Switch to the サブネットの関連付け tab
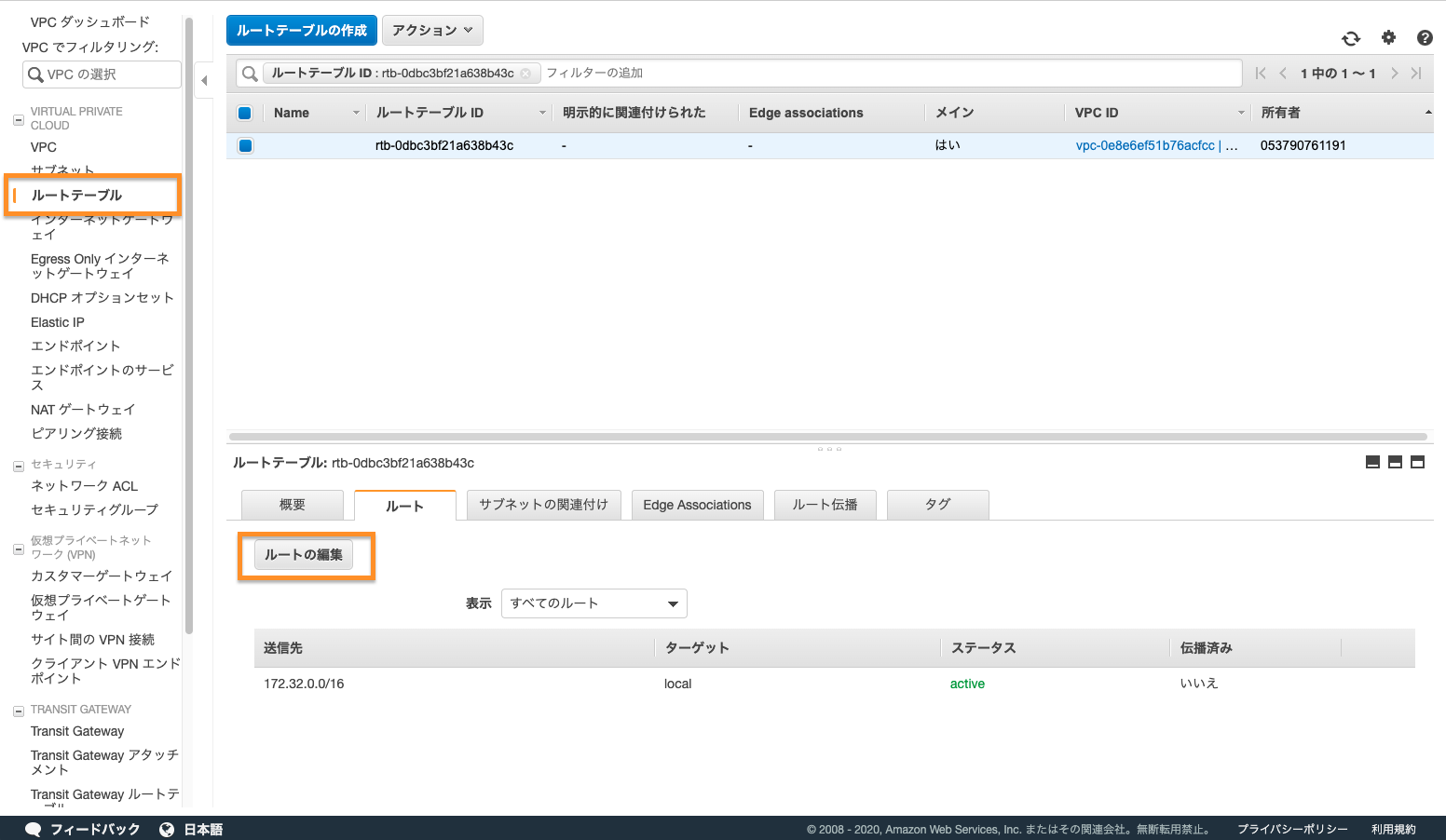 click(x=543, y=505)
